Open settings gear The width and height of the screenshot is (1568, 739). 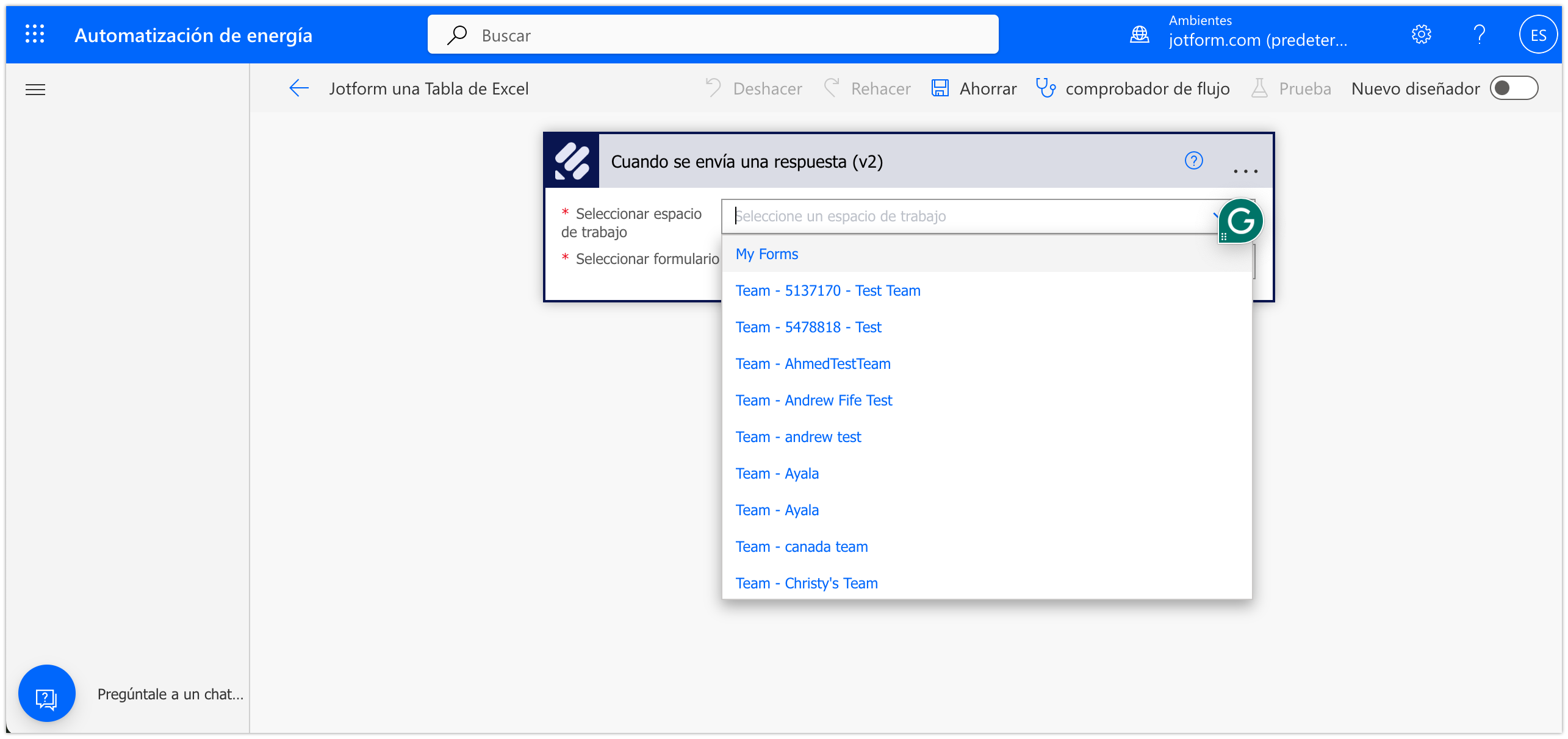point(1421,34)
